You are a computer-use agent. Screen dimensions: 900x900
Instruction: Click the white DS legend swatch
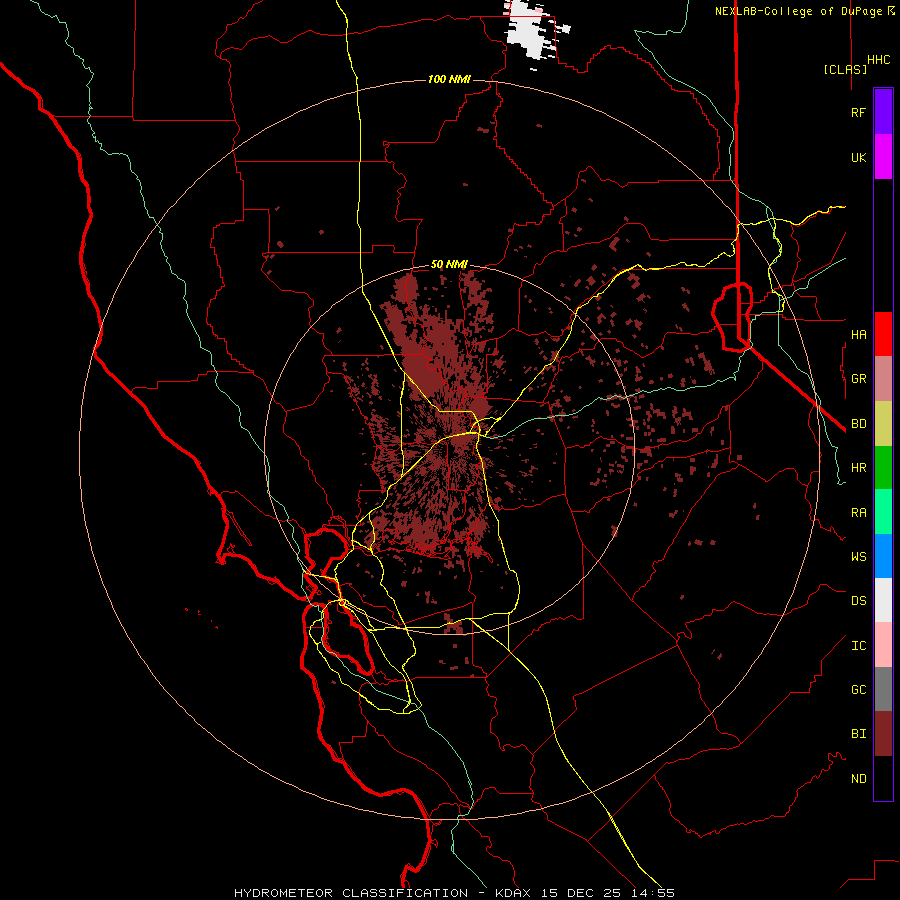[x=883, y=600]
